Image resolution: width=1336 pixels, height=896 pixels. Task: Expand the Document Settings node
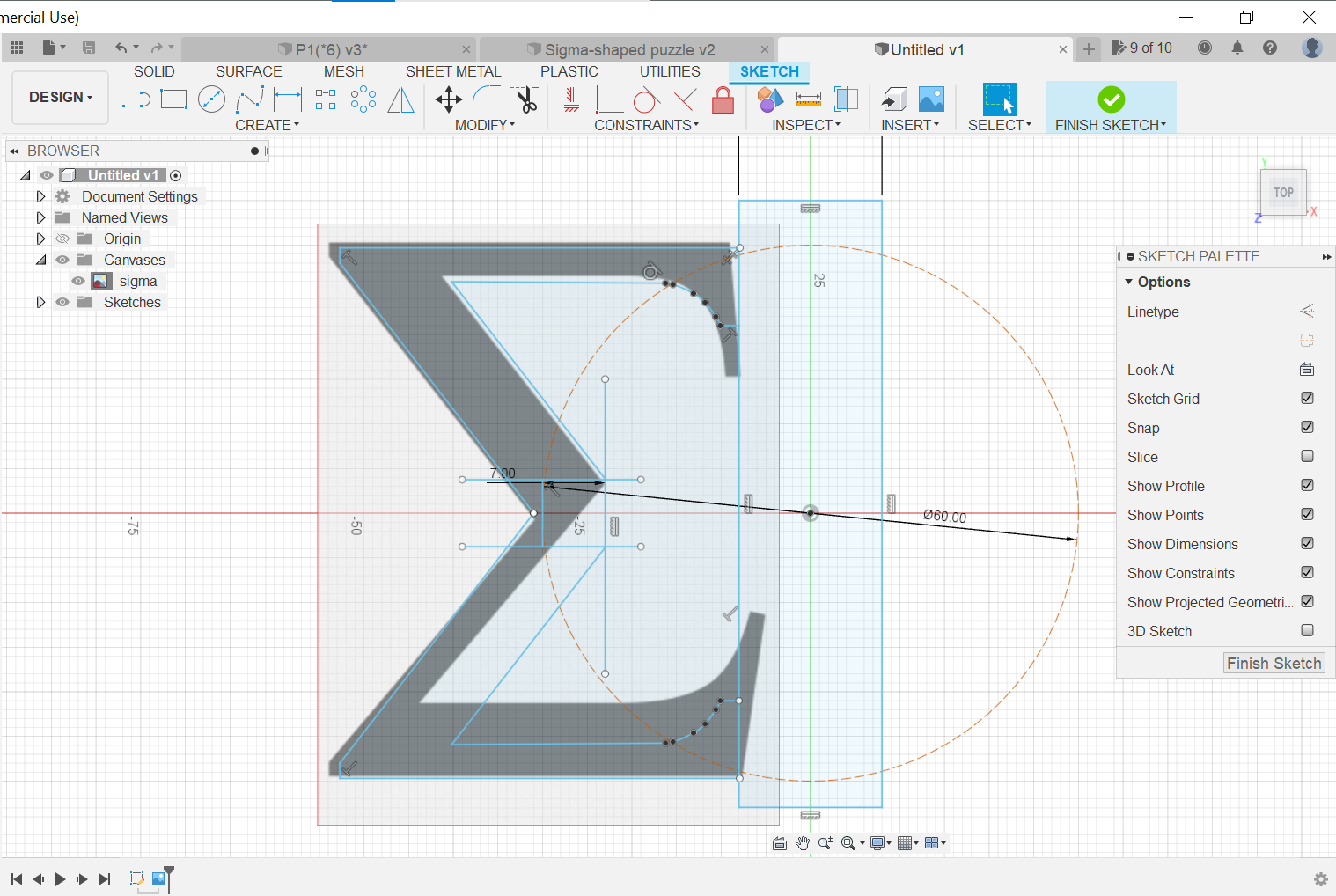pyautogui.click(x=40, y=196)
